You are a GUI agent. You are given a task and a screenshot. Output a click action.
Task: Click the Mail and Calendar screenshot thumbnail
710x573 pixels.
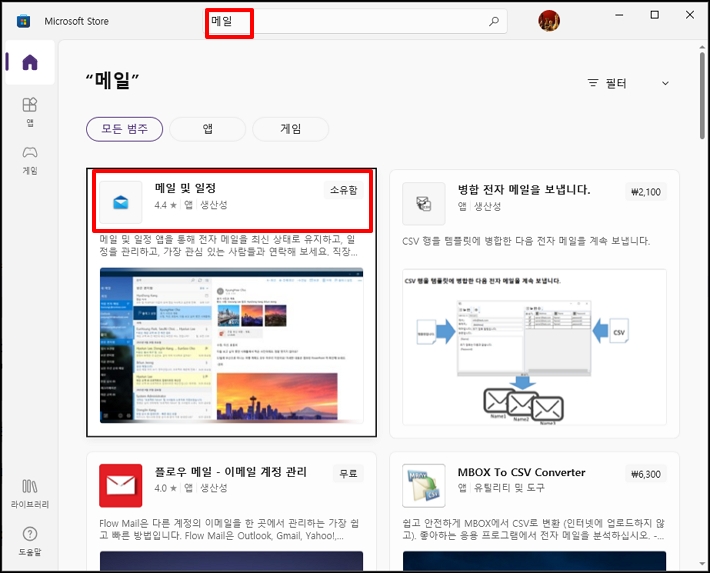[231, 346]
